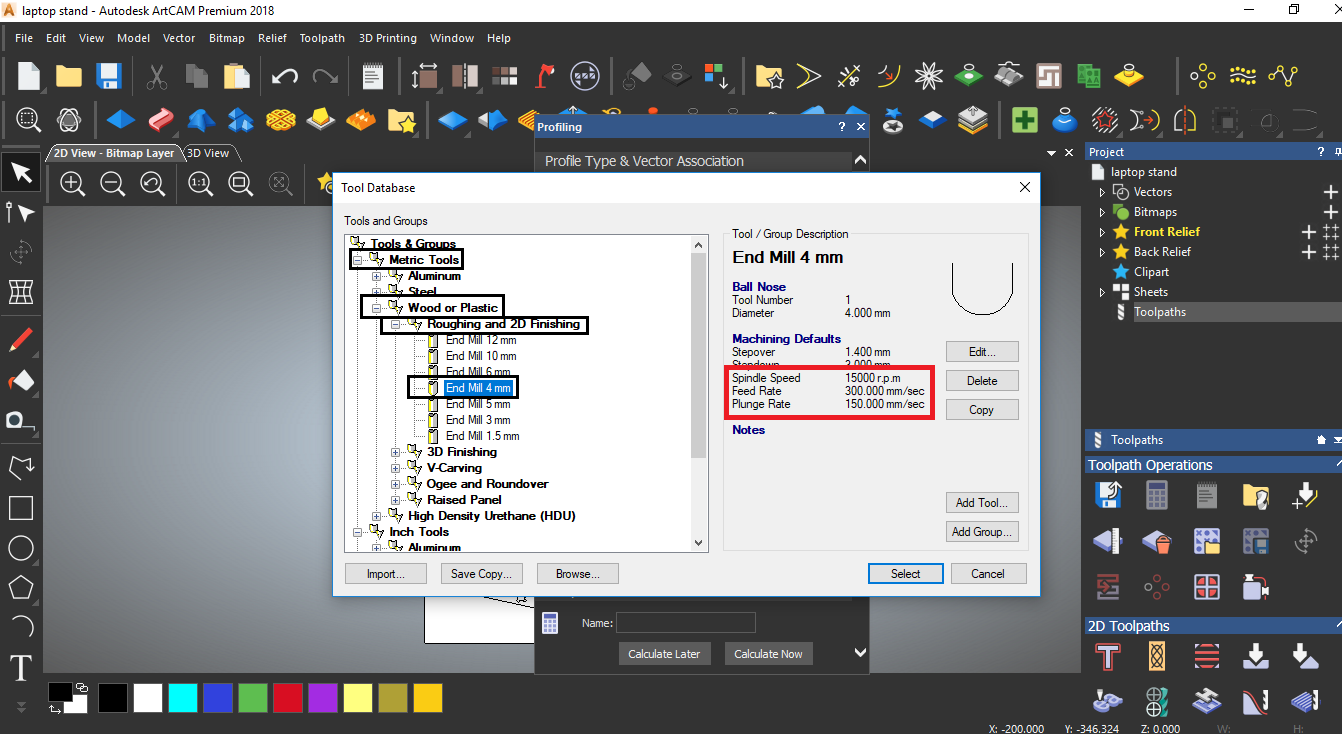Viewport: 1342px width, 734px height.
Task: Click the Edit... button in Tool Database
Action: (x=982, y=352)
